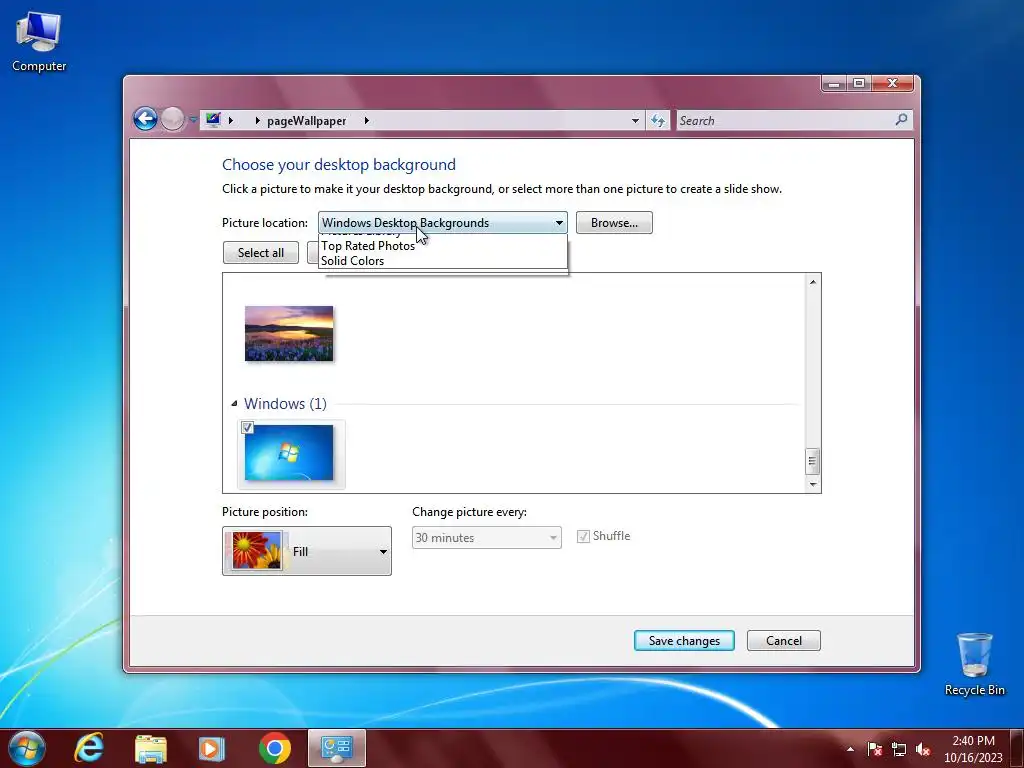Screen dimensions: 1024x768
Task: Open the Windows Start menu orb
Action: (x=27, y=748)
